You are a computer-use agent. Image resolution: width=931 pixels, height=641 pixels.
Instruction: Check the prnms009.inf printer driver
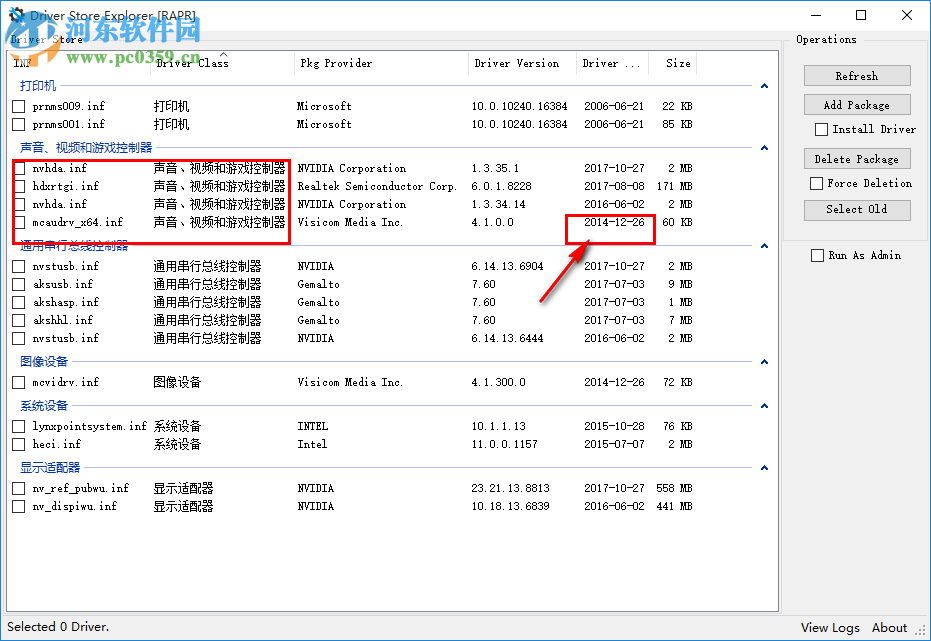pyautogui.click(x=17, y=106)
